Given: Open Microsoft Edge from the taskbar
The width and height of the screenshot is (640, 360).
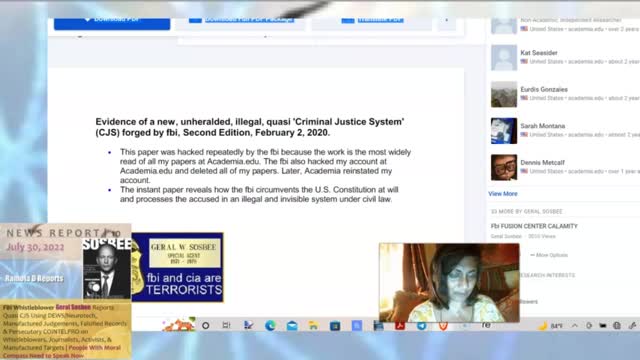Looking at the screenshot, I should tap(270, 325).
